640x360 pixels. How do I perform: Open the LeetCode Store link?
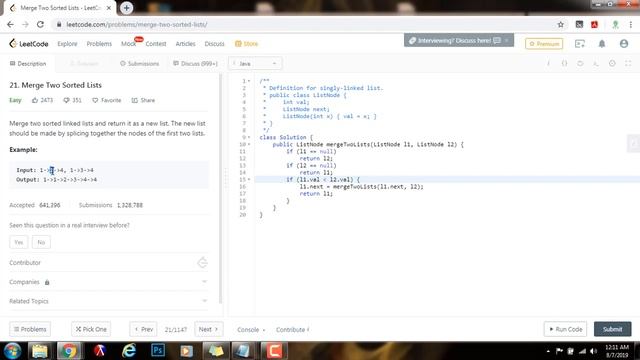click(x=247, y=44)
